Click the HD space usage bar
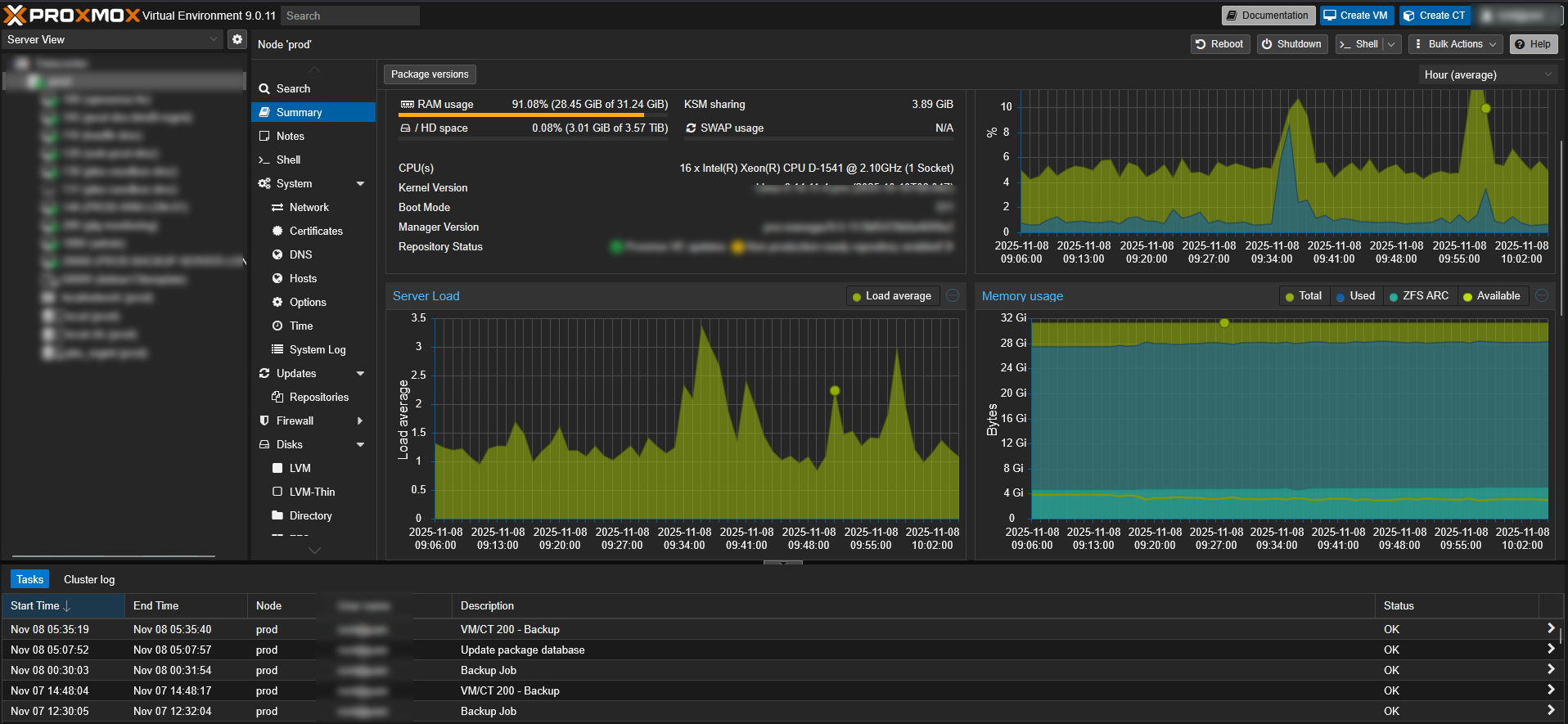Screen dimensions: 1568x724 pyautogui.click(x=534, y=138)
